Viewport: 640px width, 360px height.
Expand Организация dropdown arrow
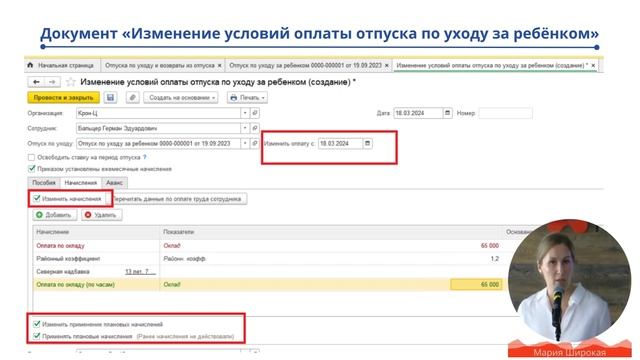tap(245, 113)
